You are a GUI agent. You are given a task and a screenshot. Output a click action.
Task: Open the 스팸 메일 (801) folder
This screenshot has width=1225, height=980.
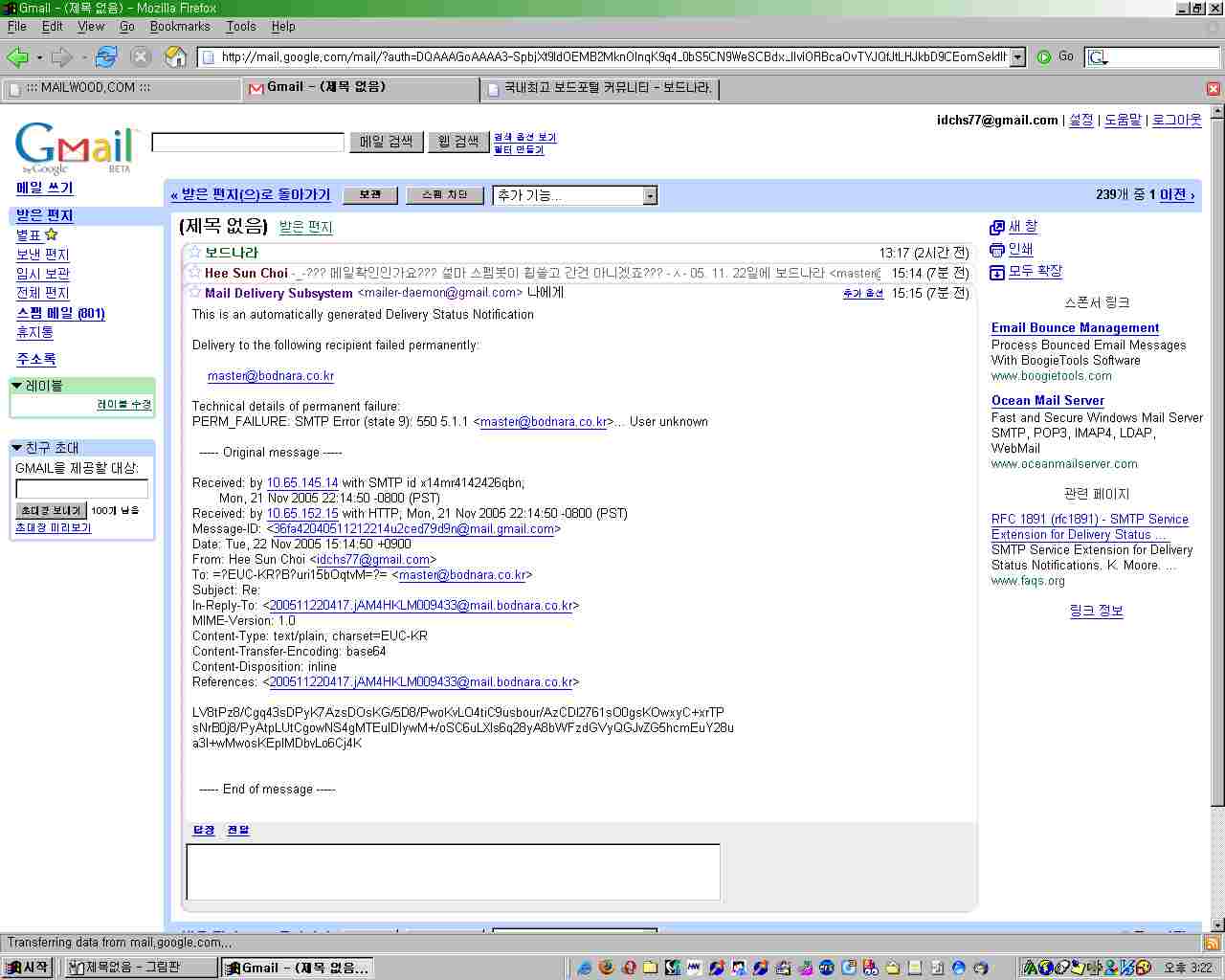click(x=61, y=313)
